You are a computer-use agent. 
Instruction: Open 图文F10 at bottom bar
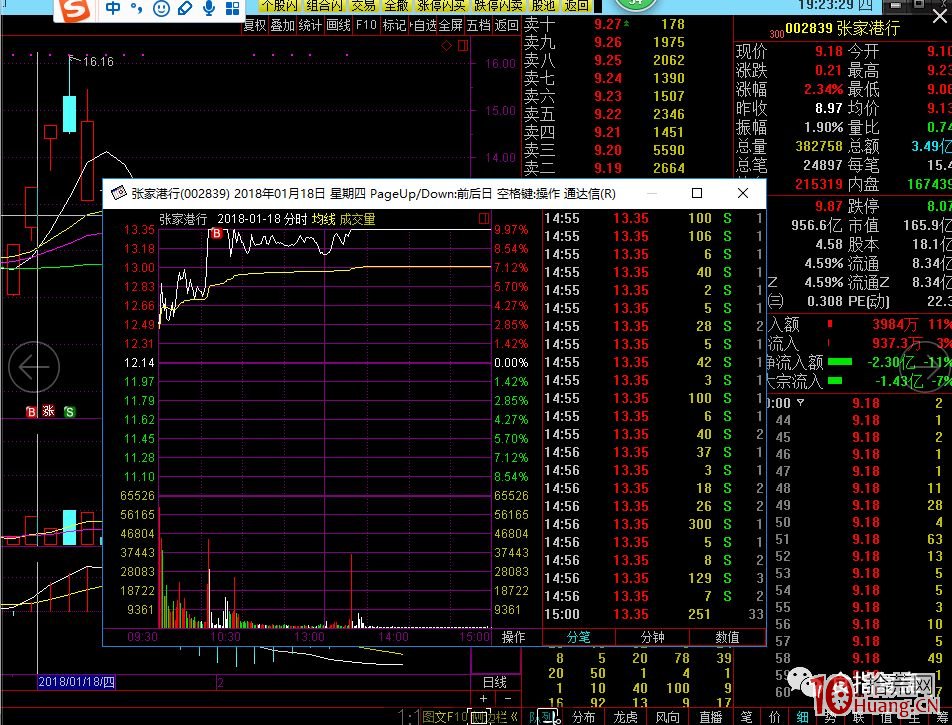point(447,717)
